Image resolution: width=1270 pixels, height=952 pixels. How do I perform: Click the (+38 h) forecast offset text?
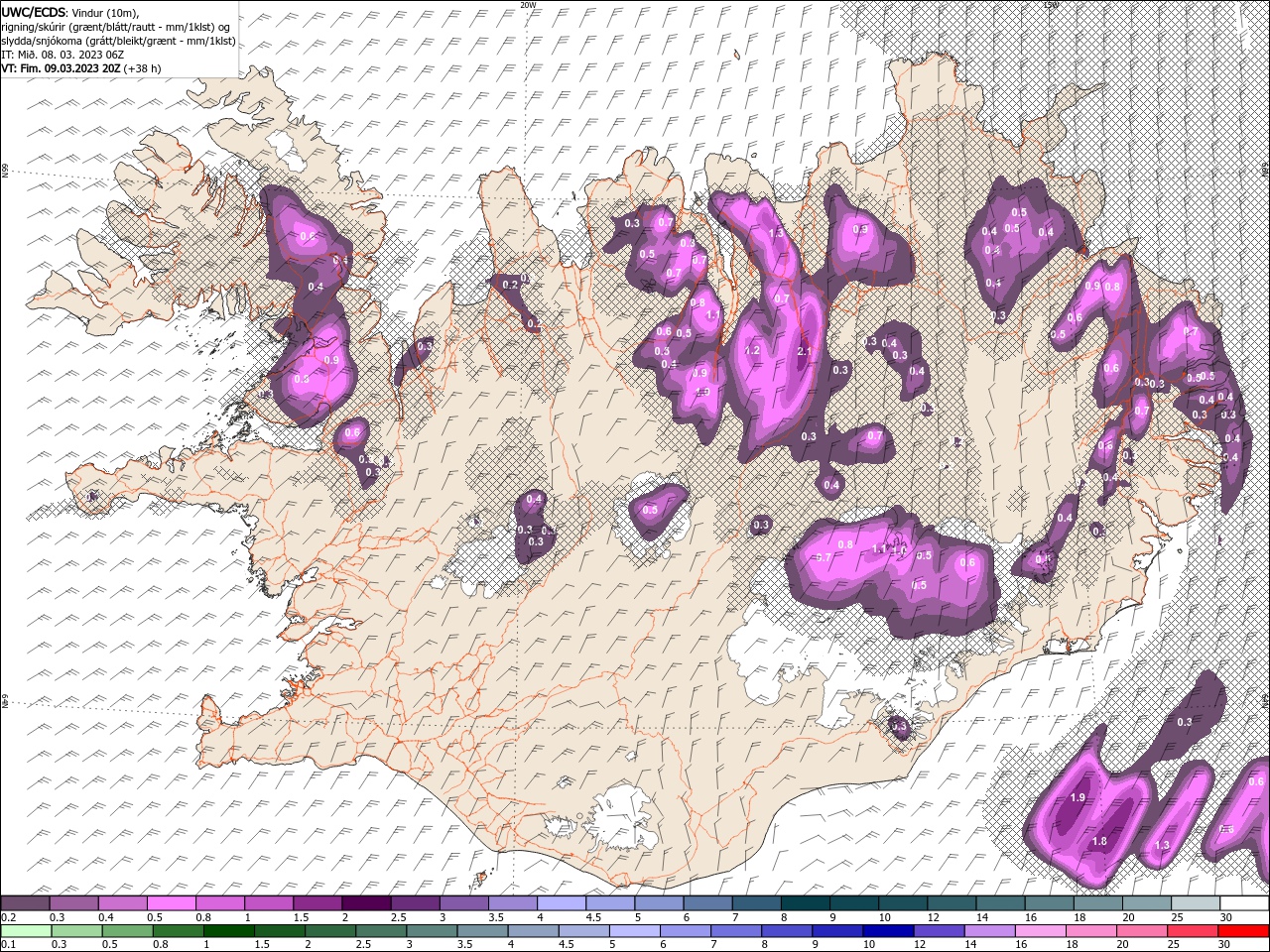[x=143, y=68]
